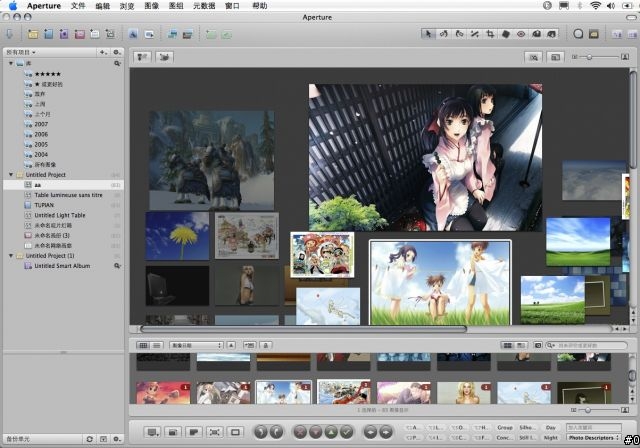Toggle the viewer-only layout button
The image size is (640, 448).
coord(235,432)
